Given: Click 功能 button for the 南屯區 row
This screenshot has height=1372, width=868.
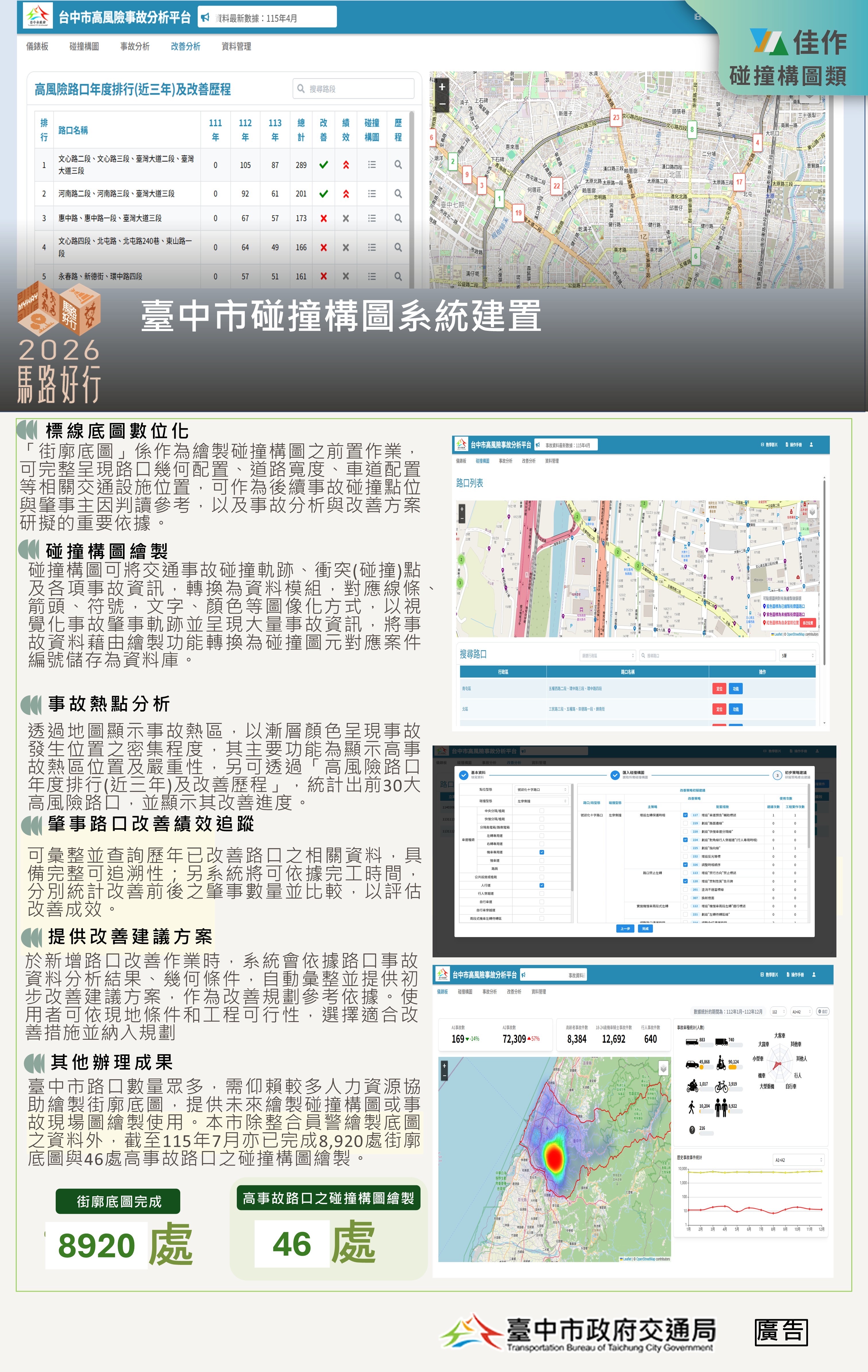Looking at the screenshot, I should click(736, 689).
